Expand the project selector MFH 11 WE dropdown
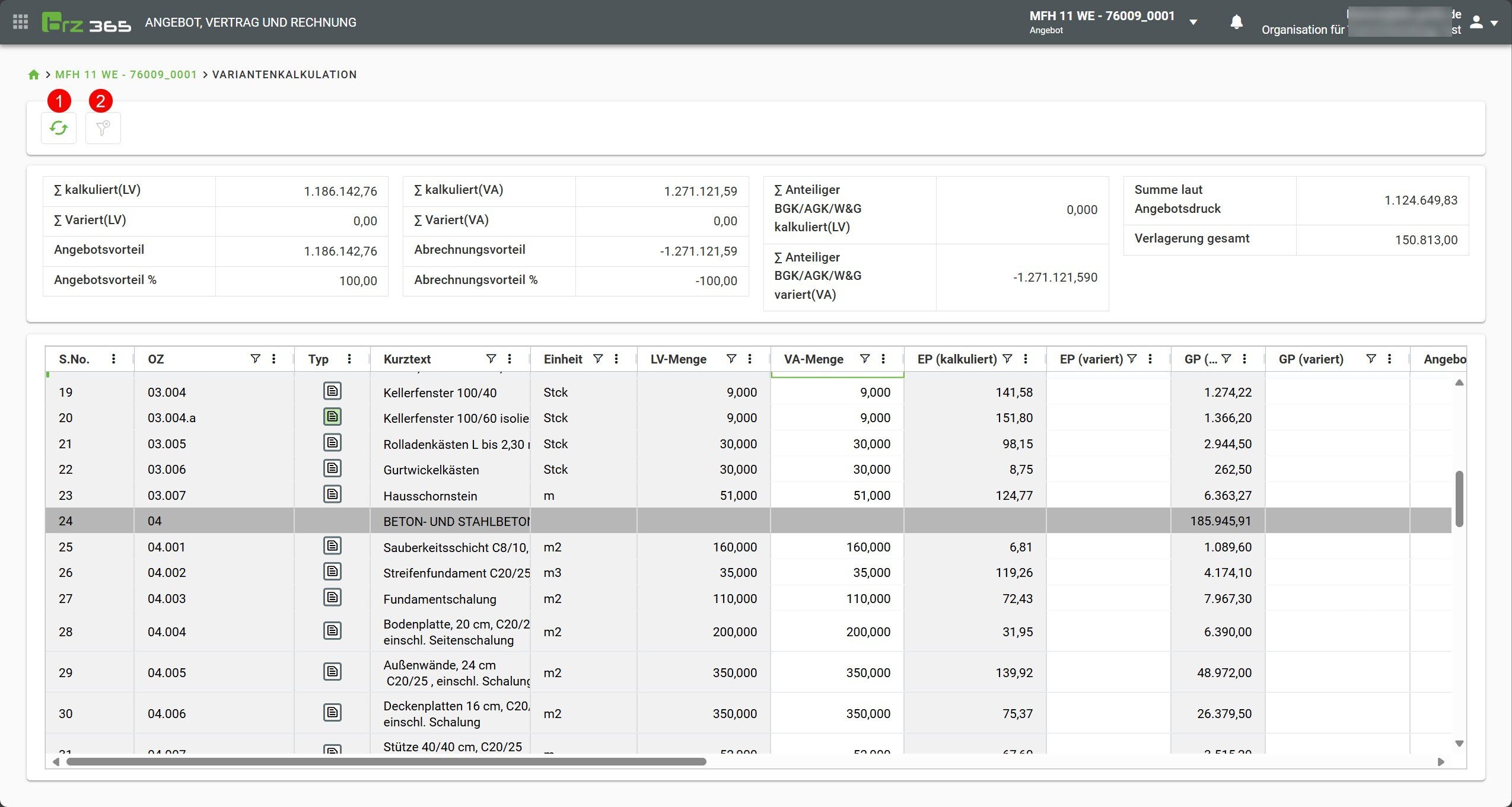Screen dimensions: 1512x807 1193,23
